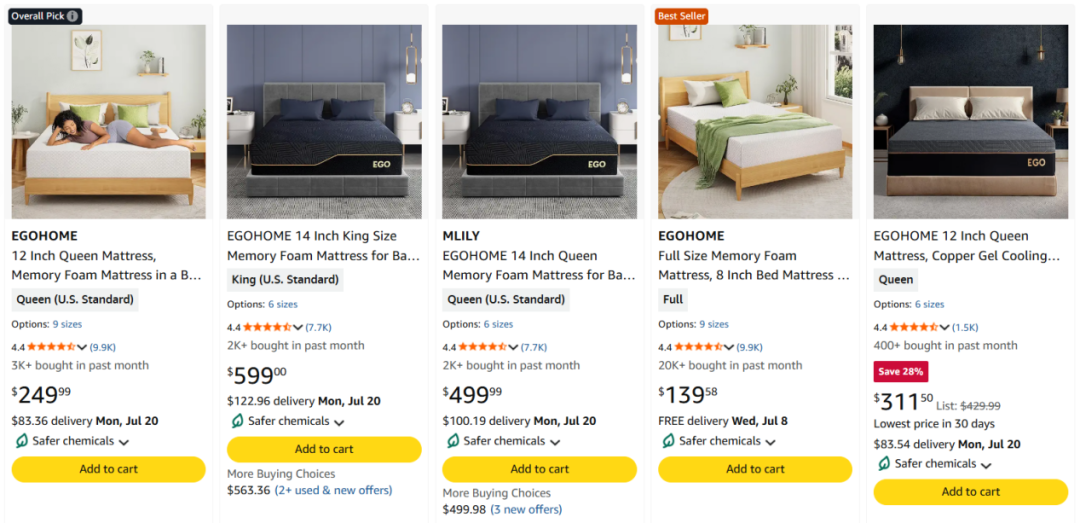Select the Queen (U.S. Standard) size on MLILY
The height and width of the screenshot is (523, 1080).
(x=506, y=300)
